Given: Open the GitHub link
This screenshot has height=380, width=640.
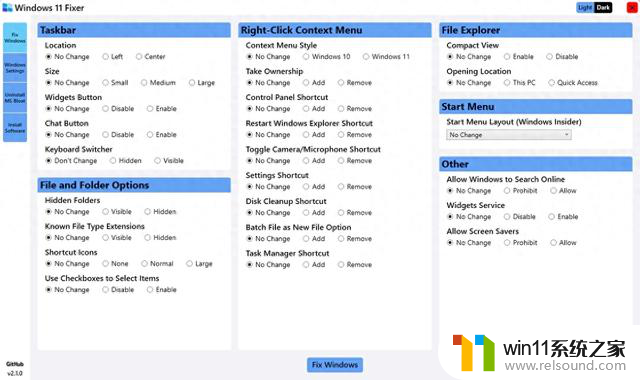Looking at the screenshot, I should pos(15,364).
